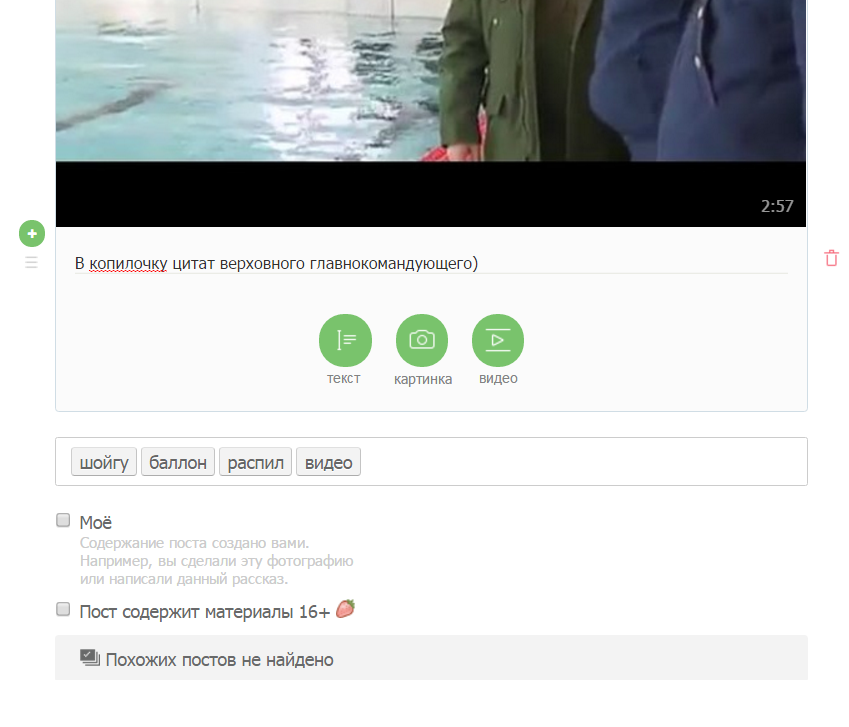Click the green plus add-block icon
The width and height of the screenshot is (849, 727).
32,234
